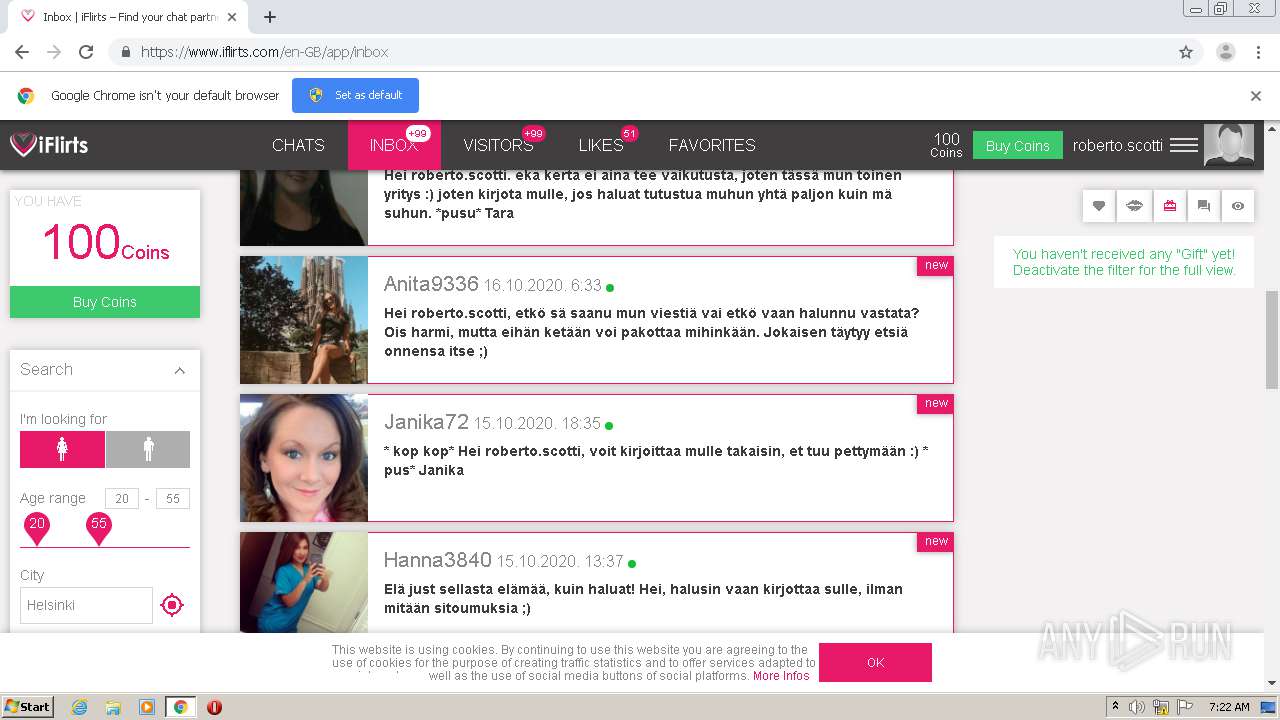
Task: Launch Internet Explorer from the taskbar
Action: 79,707
